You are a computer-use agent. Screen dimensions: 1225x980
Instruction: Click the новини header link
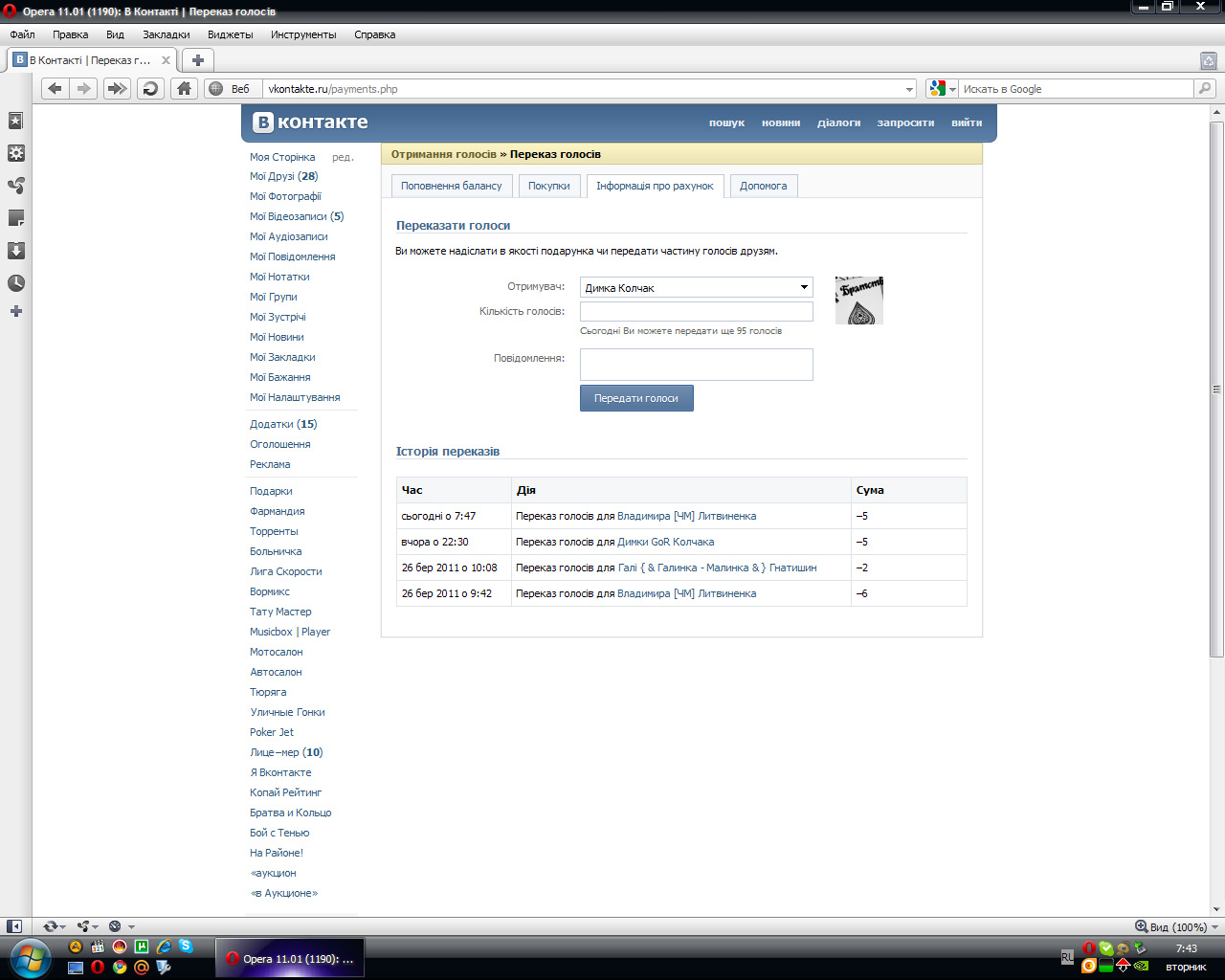(x=781, y=122)
